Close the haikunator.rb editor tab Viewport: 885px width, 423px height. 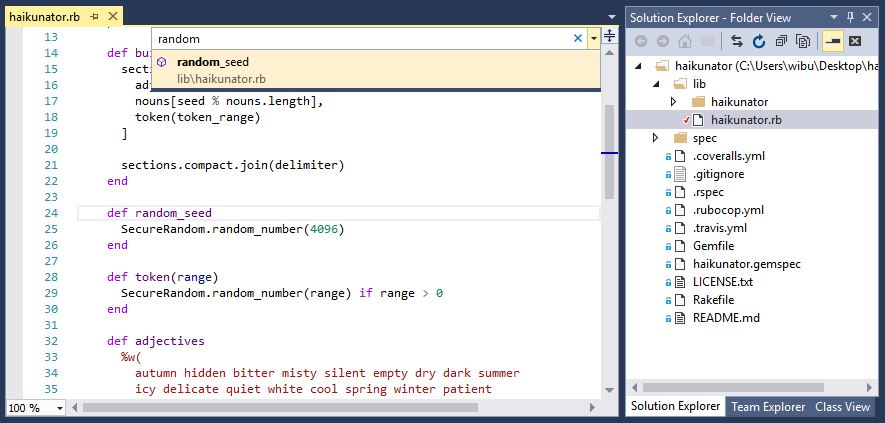click(x=112, y=16)
